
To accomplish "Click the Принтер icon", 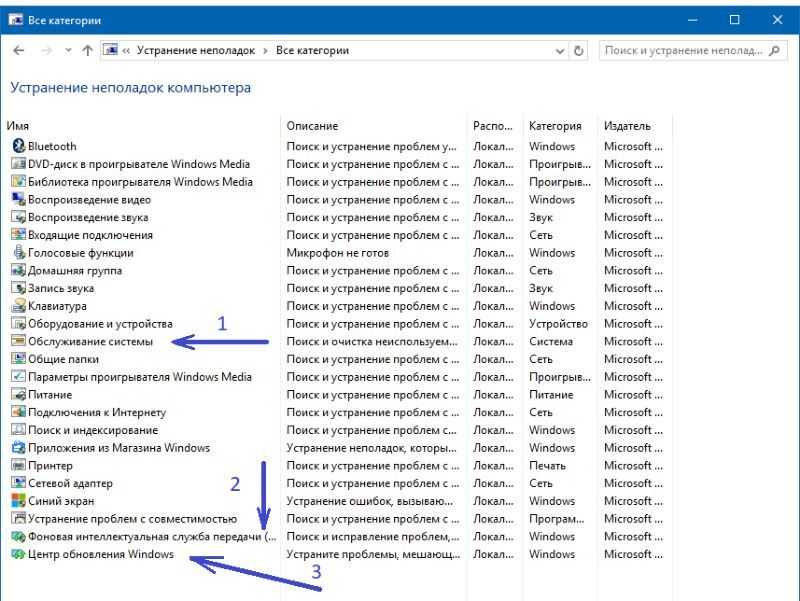I will pyautogui.click(x=18, y=465).
